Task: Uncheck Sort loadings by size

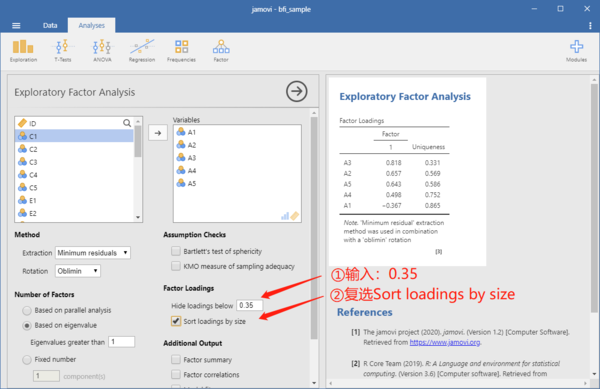Action: click(x=176, y=321)
